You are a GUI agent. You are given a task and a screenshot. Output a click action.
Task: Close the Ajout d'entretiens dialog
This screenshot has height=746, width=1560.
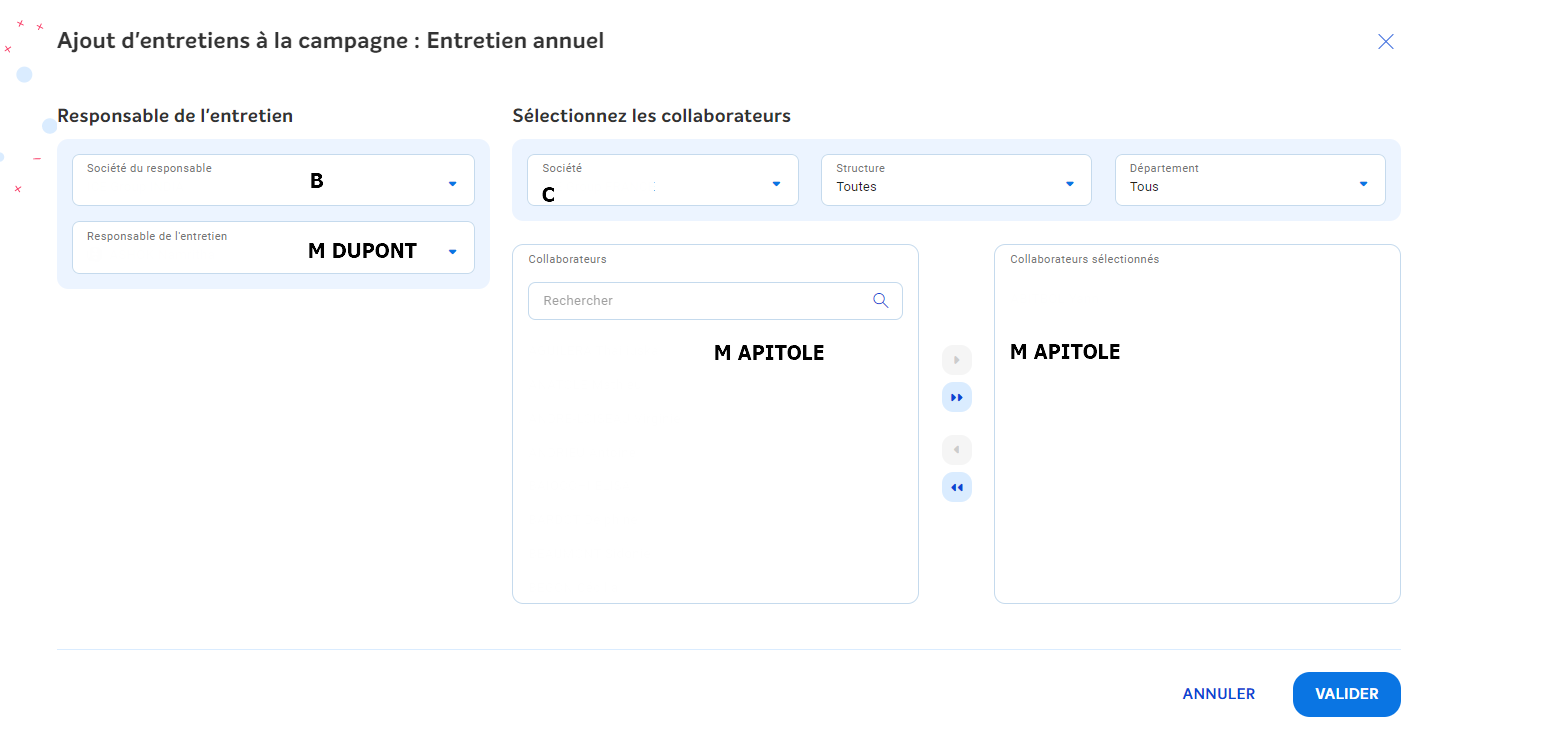(1385, 41)
